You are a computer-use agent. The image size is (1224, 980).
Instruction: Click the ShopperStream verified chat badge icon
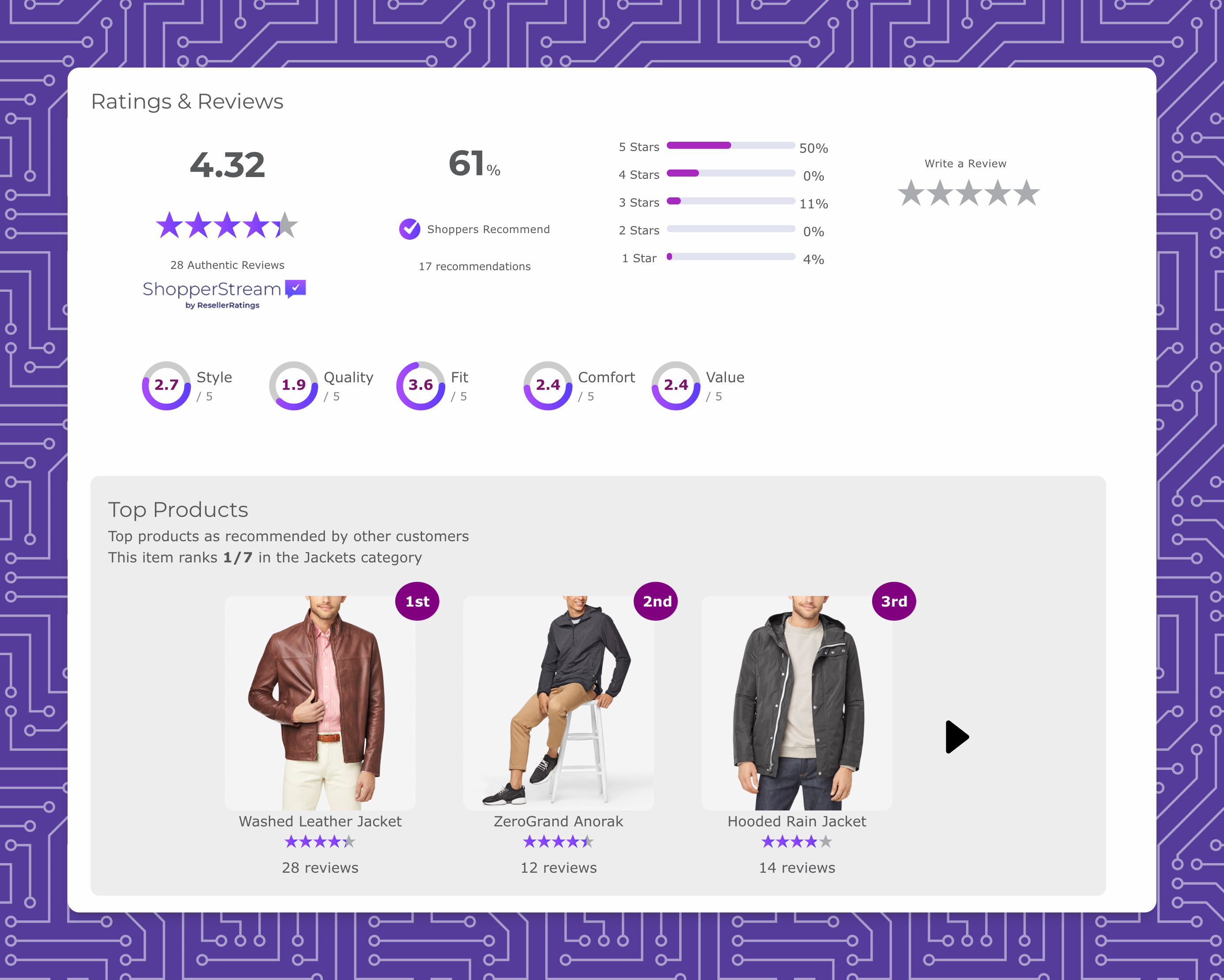(x=295, y=289)
